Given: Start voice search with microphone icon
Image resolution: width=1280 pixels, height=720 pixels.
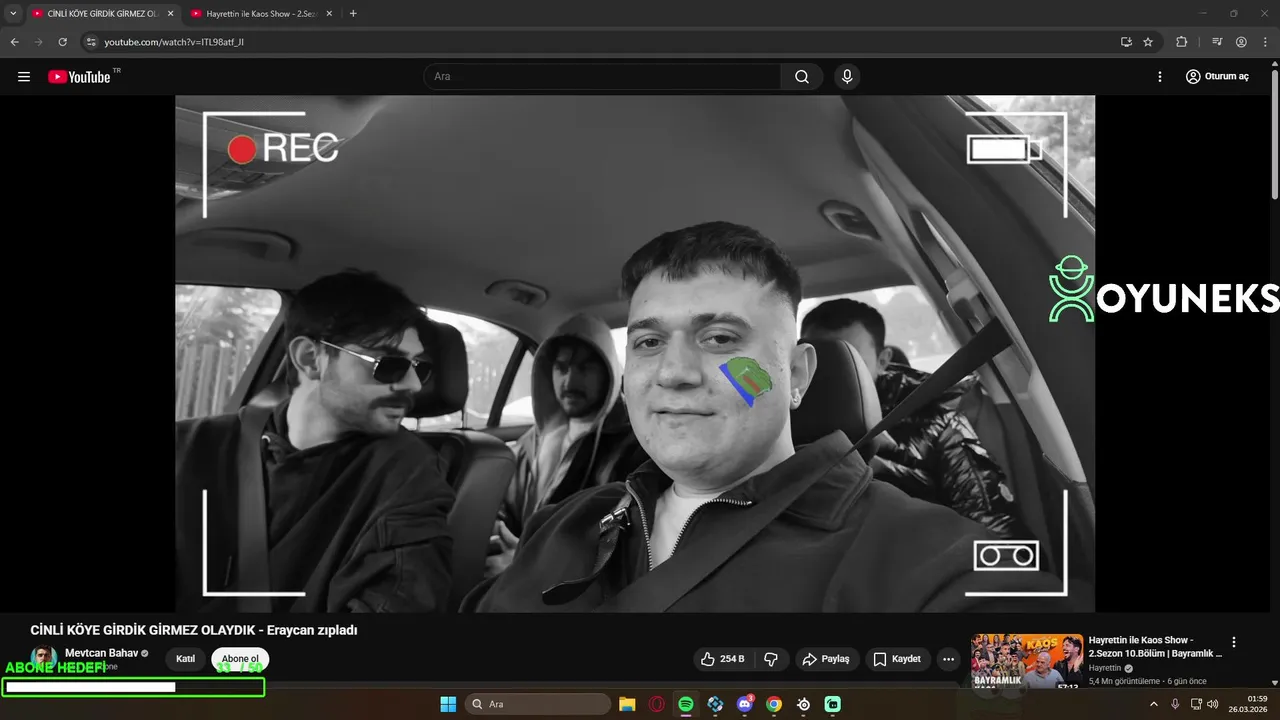Looking at the screenshot, I should pos(847,77).
